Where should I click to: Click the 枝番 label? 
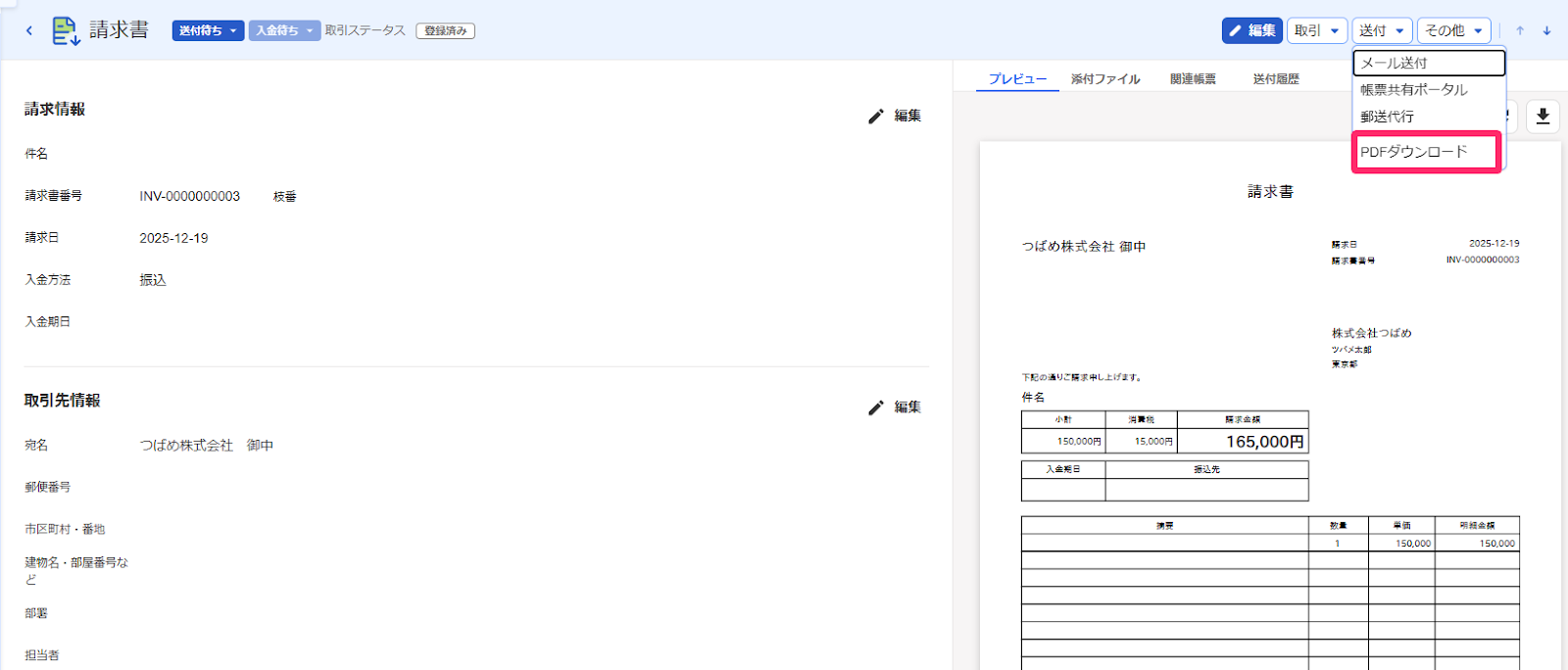(285, 197)
